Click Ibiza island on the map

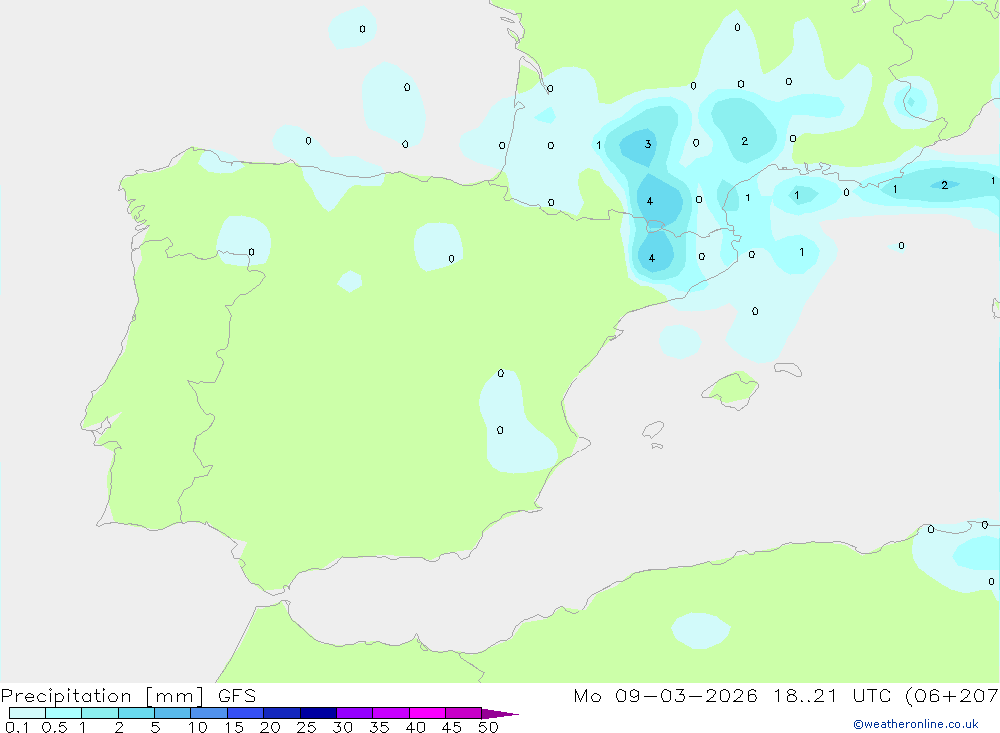click(x=653, y=430)
